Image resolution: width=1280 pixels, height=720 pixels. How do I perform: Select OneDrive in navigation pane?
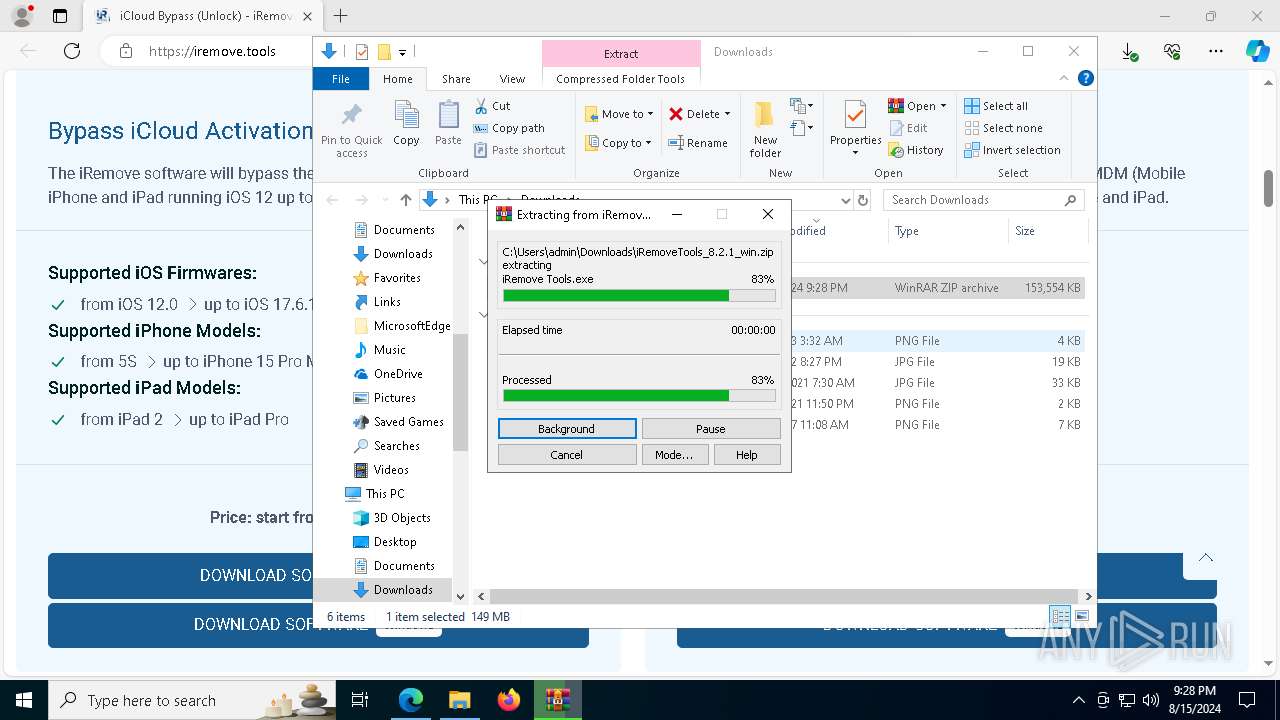pos(398,374)
